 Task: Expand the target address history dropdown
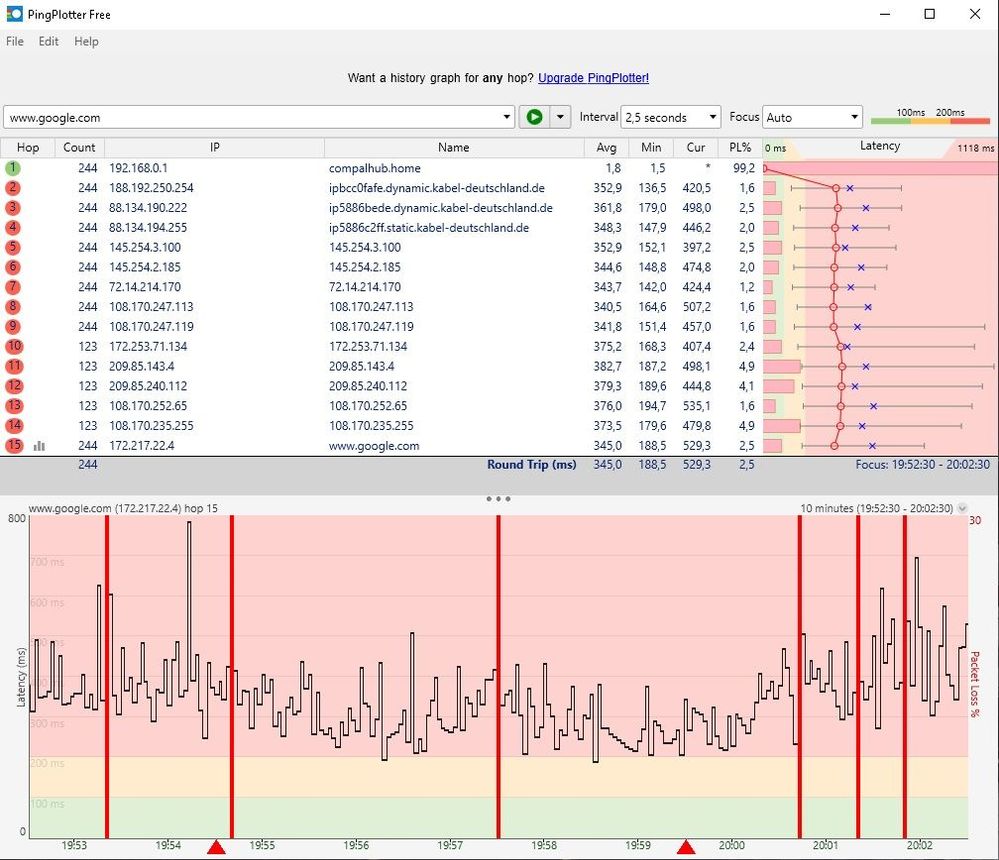[x=507, y=117]
